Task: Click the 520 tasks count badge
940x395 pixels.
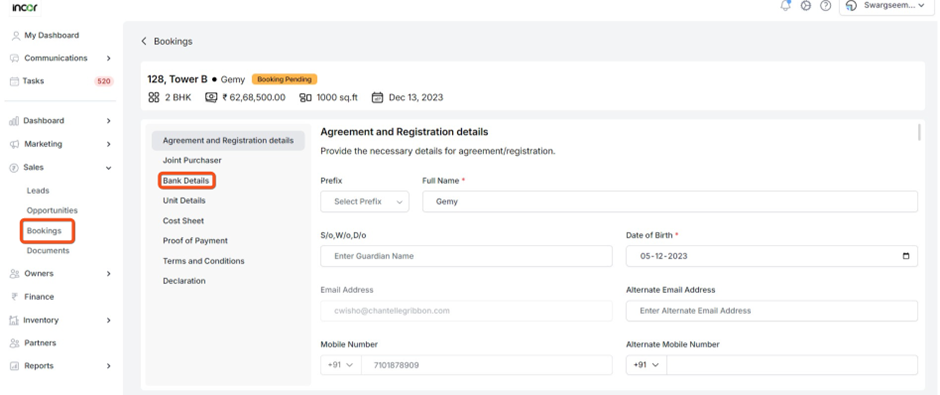Action: pyautogui.click(x=104, y=81)
